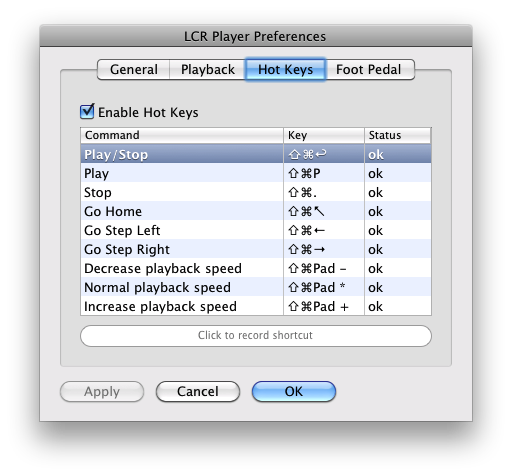512x476 pixels.
Task: Open the Foot Pedal tab
Action: pos(370,70)
